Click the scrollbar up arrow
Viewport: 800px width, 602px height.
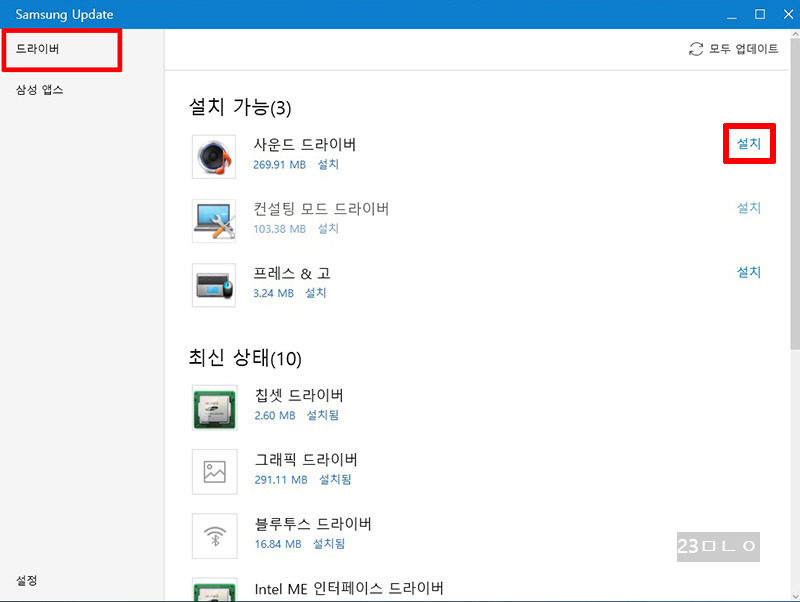click(x=795, y=34)
